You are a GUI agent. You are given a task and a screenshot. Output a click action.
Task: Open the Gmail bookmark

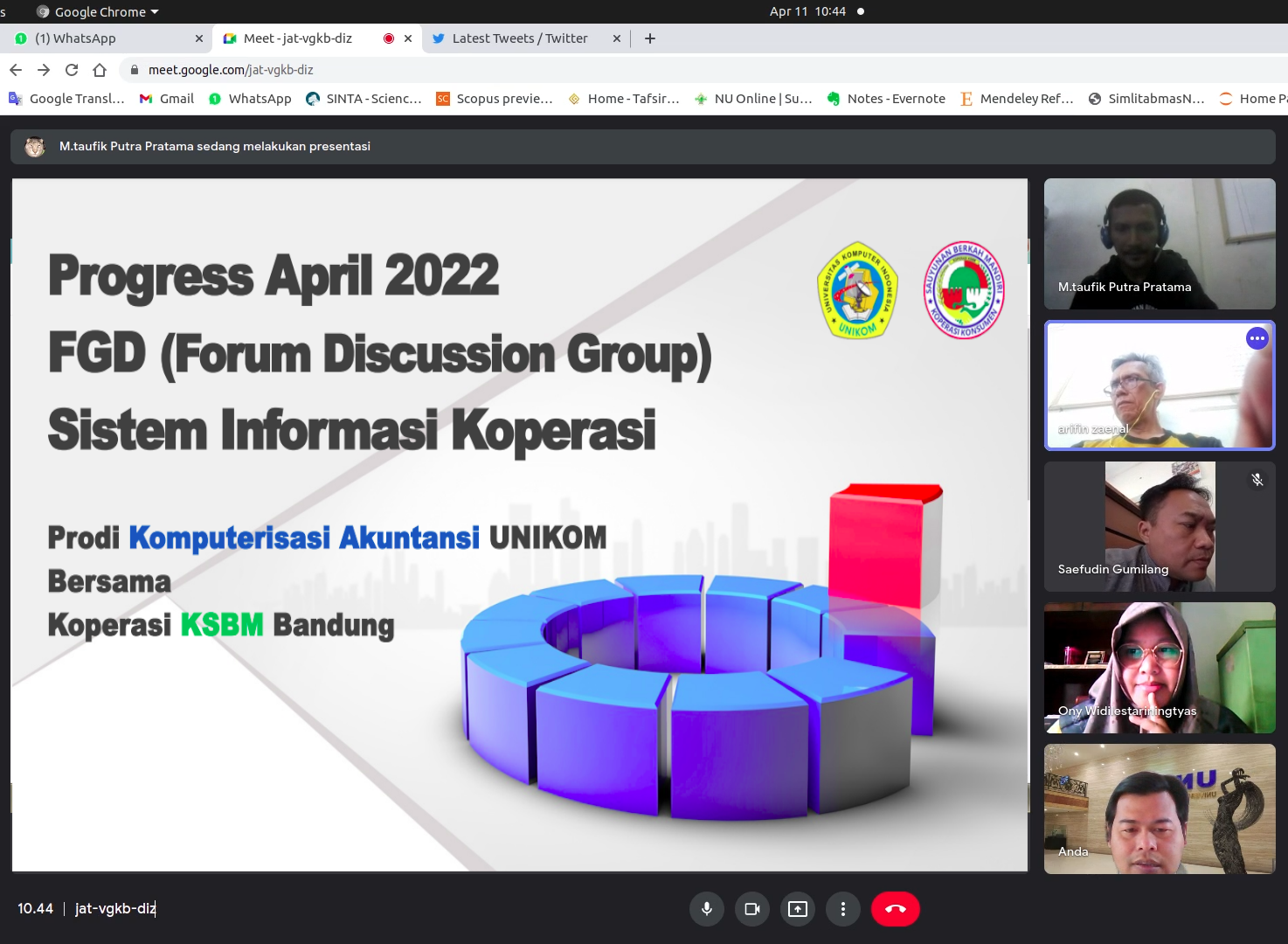[167, 99]
